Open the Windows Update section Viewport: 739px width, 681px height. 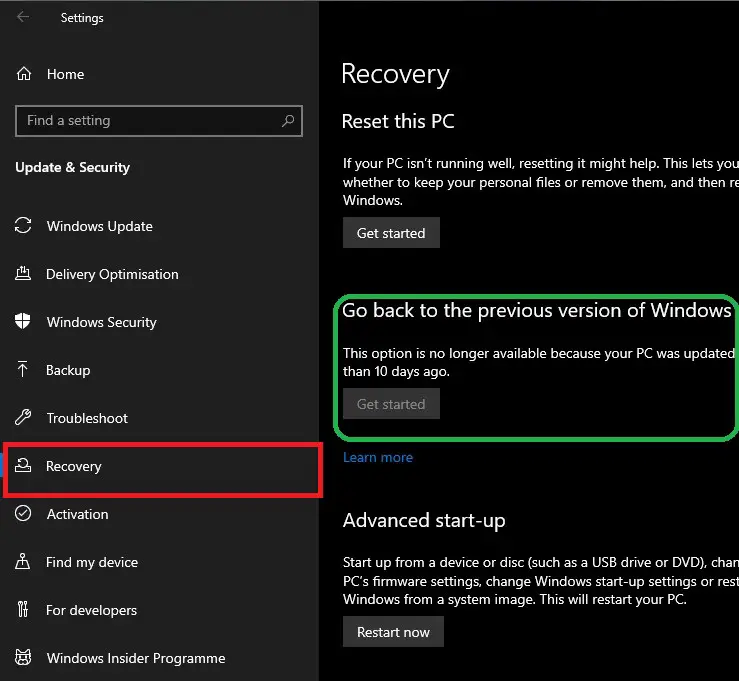pyautogui.click(x=99, y=226)
